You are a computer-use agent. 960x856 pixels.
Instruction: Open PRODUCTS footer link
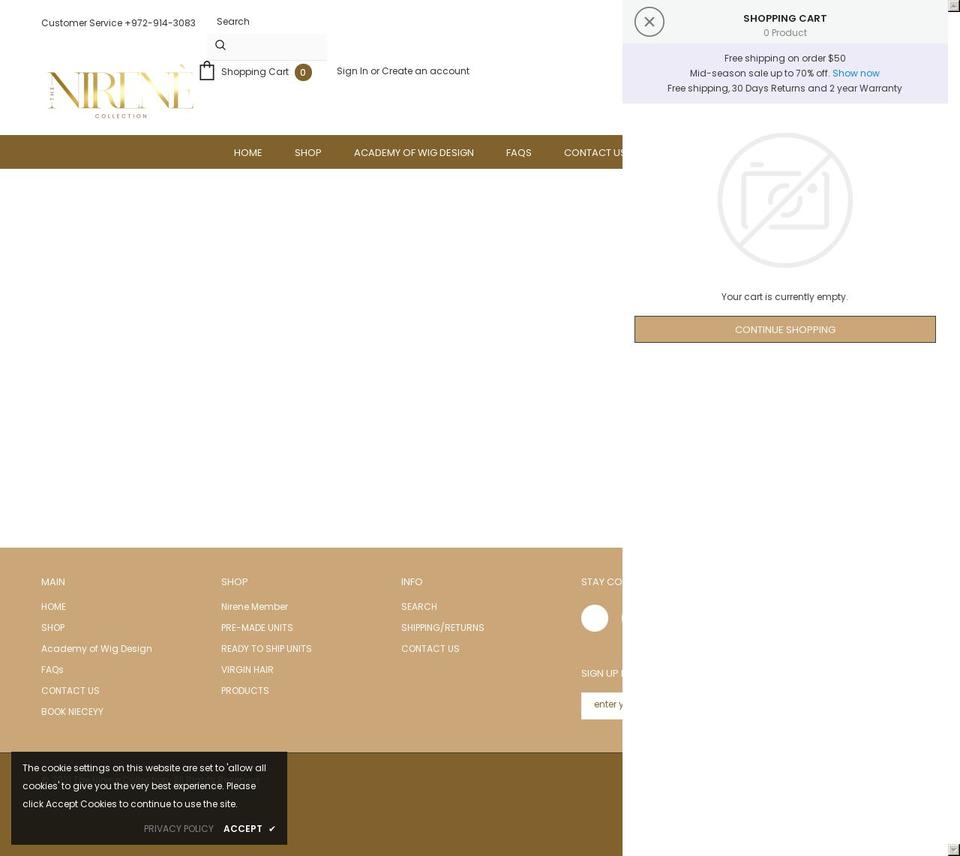245,691
